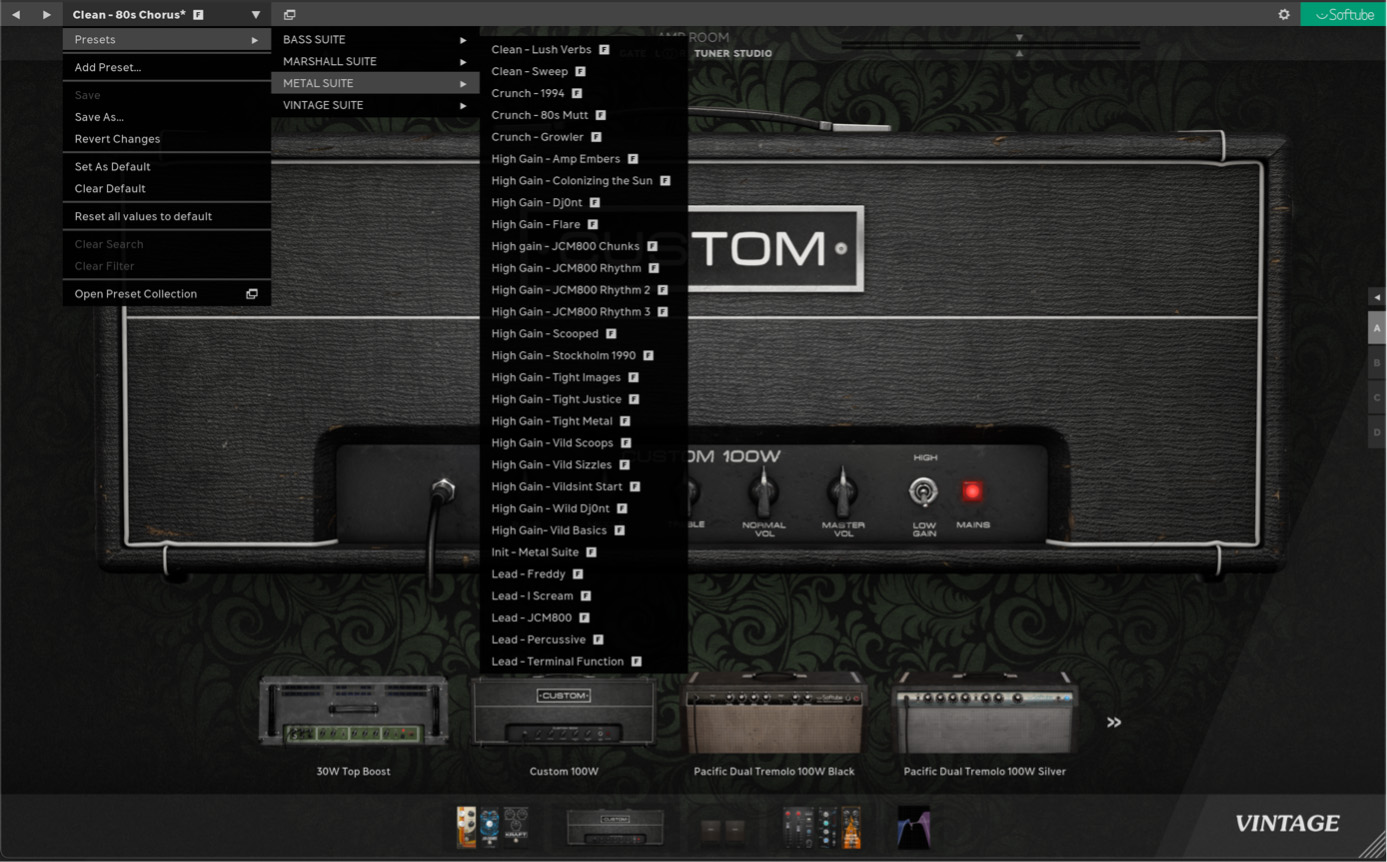Go to the previous preset arrow
The height and width of the screenshot is (862, 1387).
(x=16, y=14)
